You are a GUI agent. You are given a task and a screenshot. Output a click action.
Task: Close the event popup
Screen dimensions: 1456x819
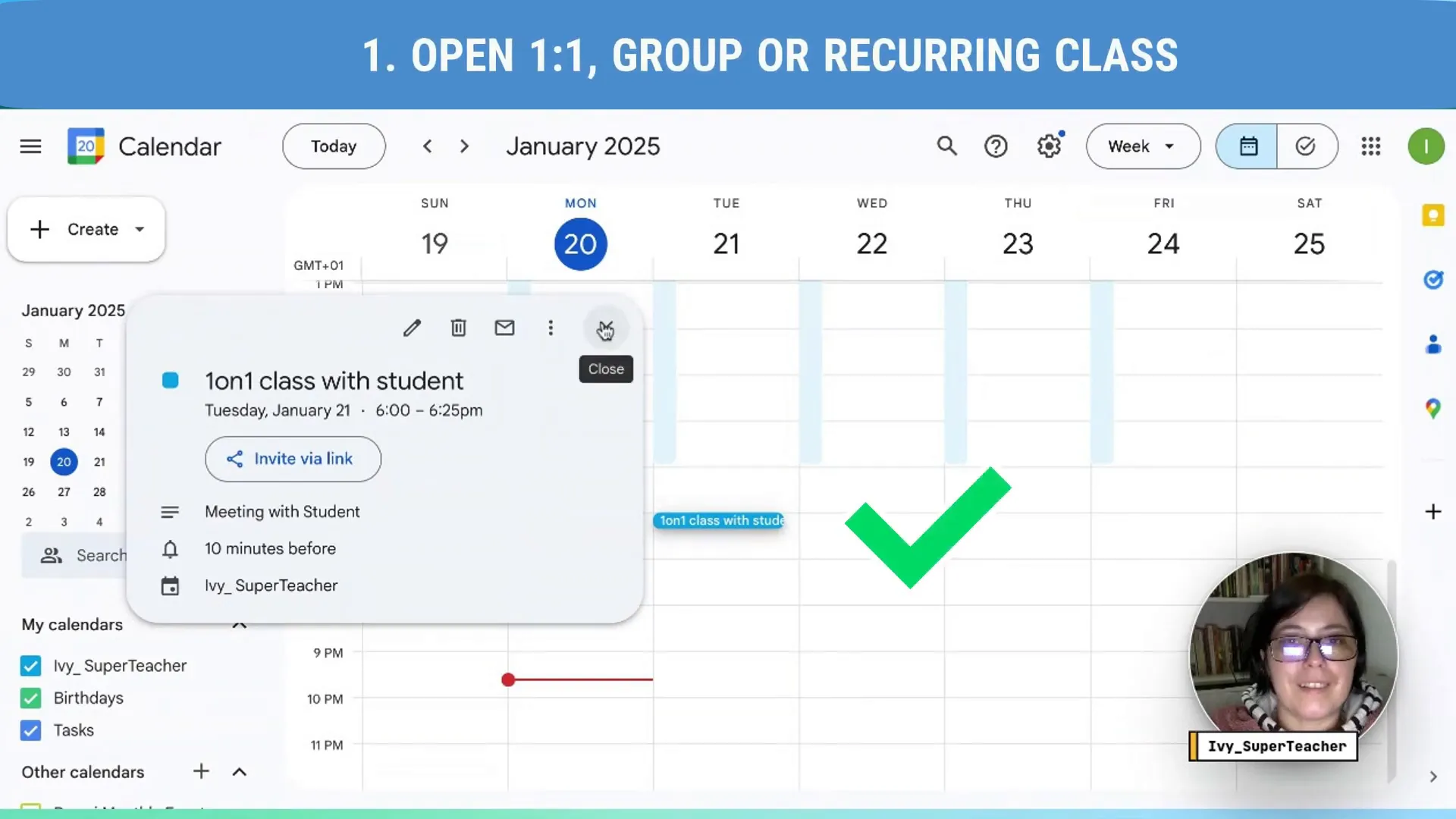click(x=605, y=328)
